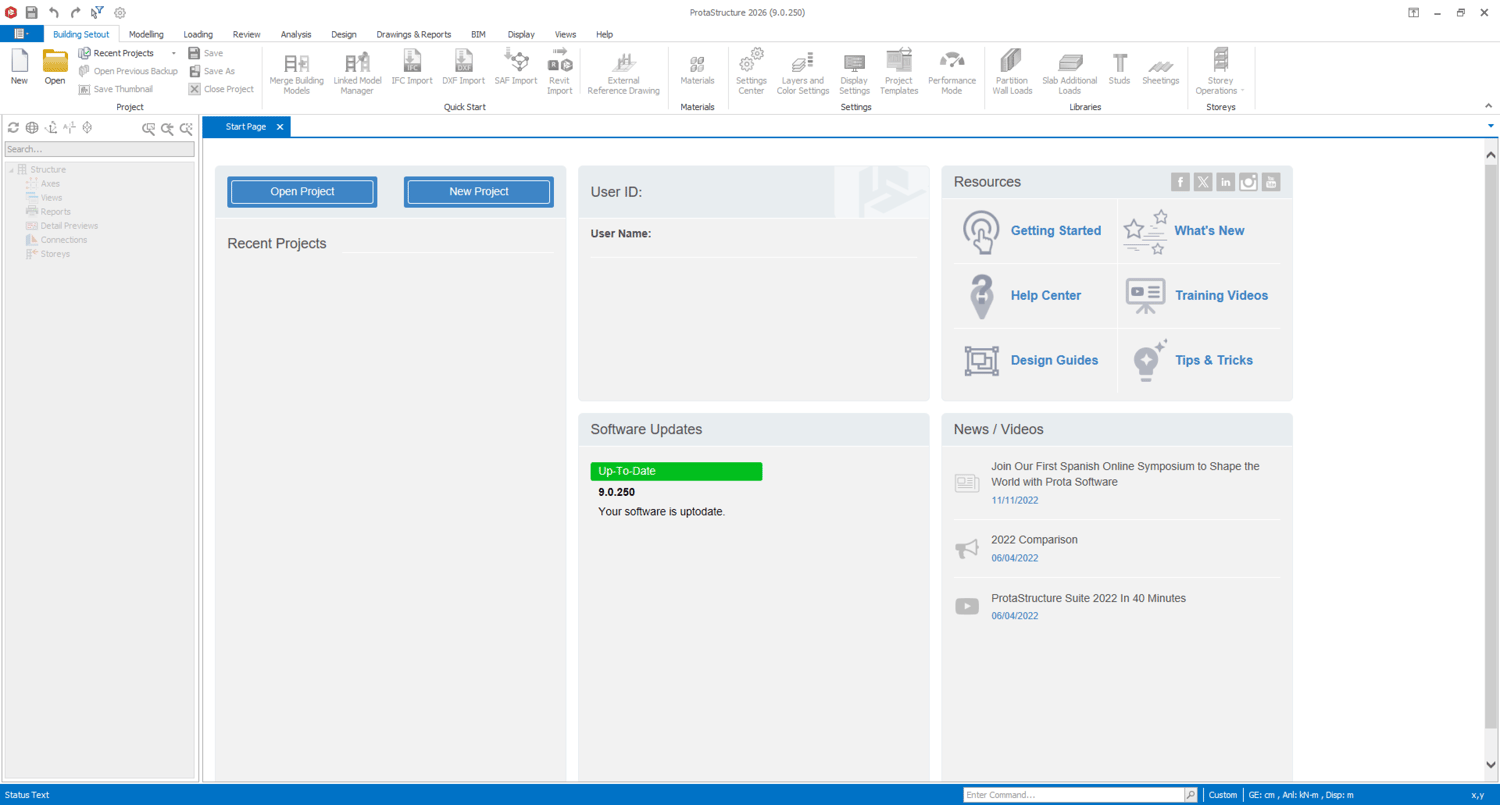Click the gear icon in quick access toolbar

click(x=120, y=13)
